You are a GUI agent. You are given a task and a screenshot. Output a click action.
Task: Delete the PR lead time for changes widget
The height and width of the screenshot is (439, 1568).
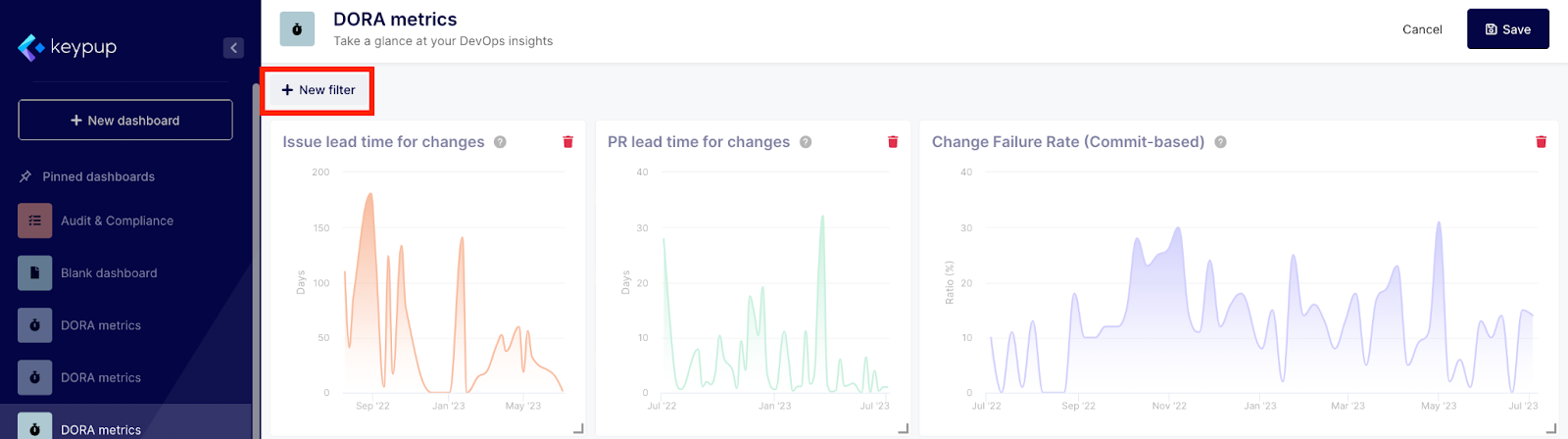(893, 142)
